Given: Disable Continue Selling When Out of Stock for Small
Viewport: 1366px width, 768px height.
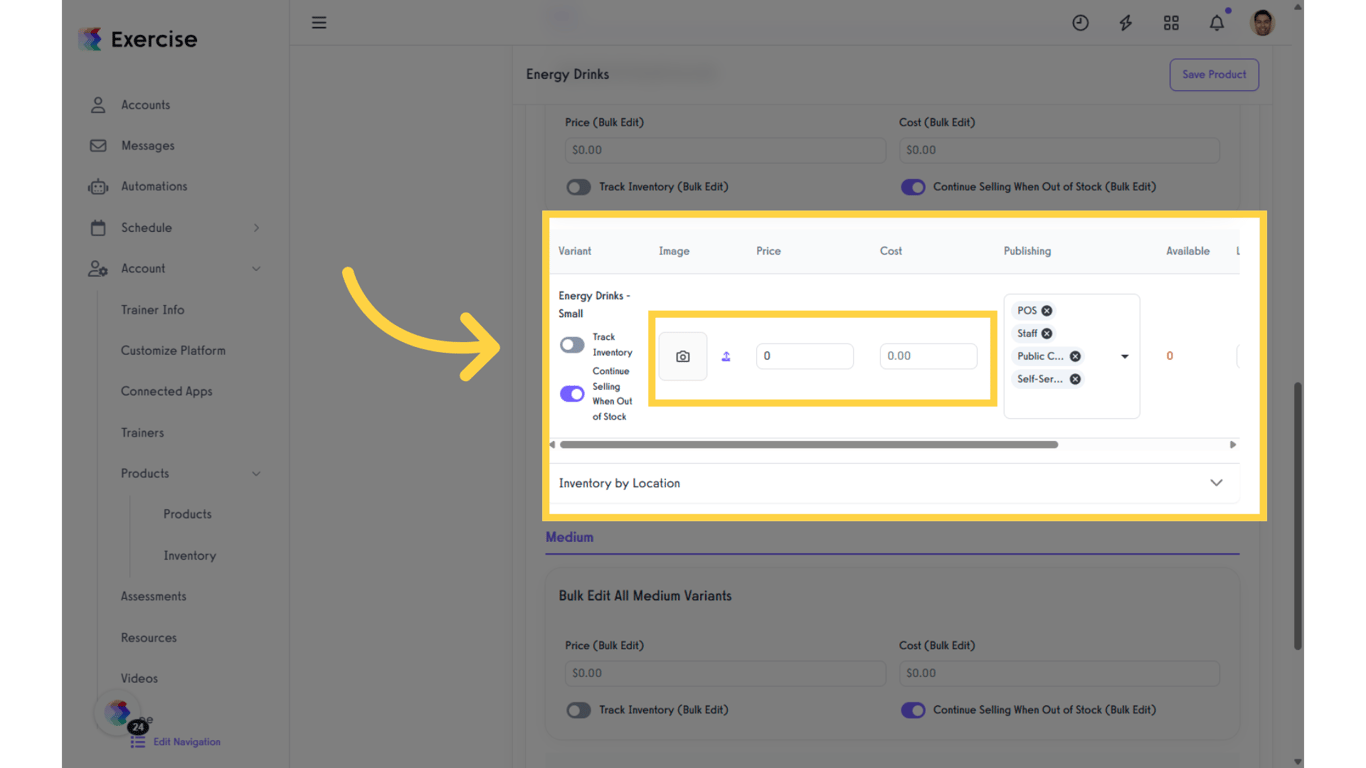Looking at the screenshot, I should (x=572, y=393).
